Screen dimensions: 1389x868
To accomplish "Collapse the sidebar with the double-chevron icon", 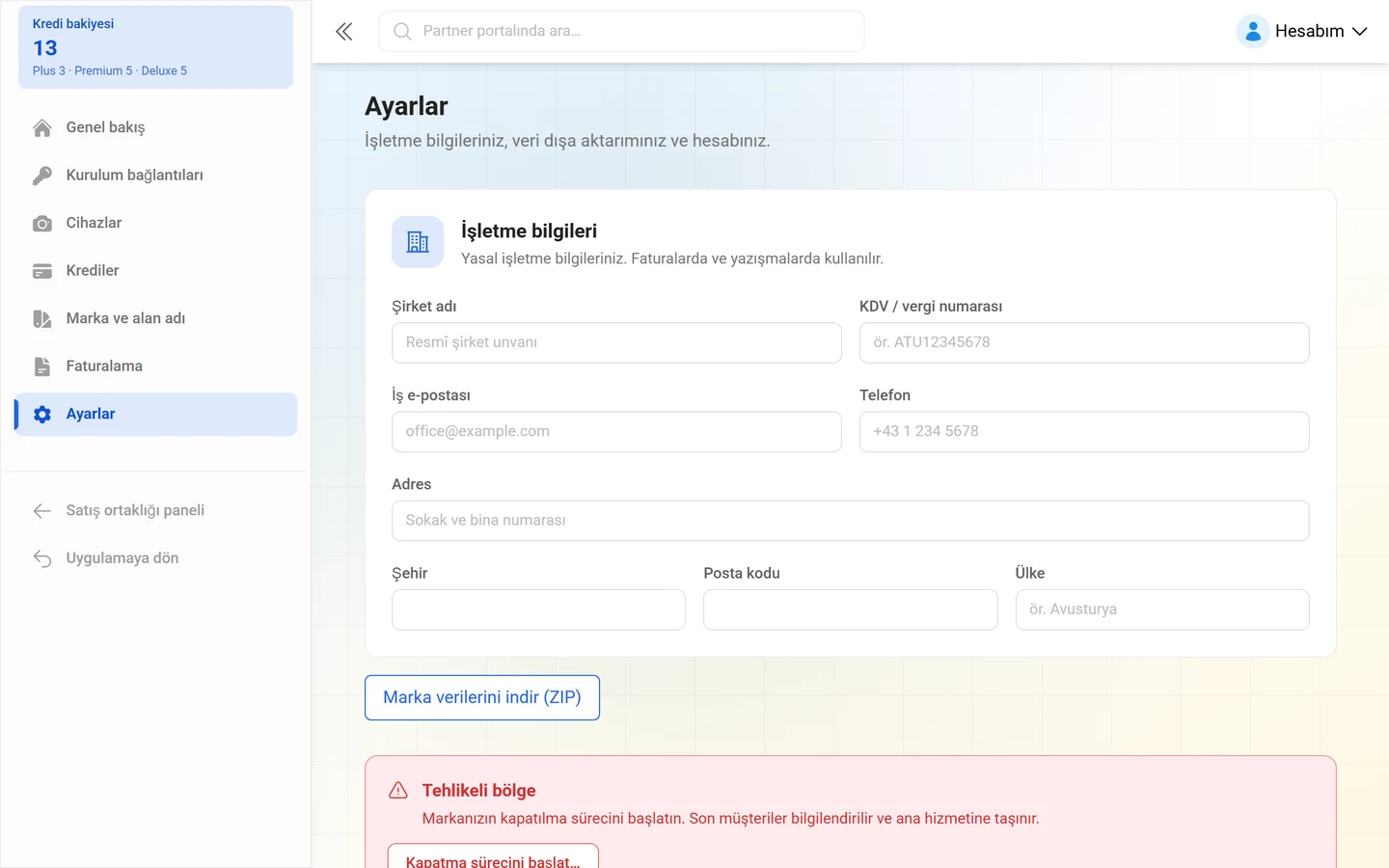I will click(x=344, y=32).
